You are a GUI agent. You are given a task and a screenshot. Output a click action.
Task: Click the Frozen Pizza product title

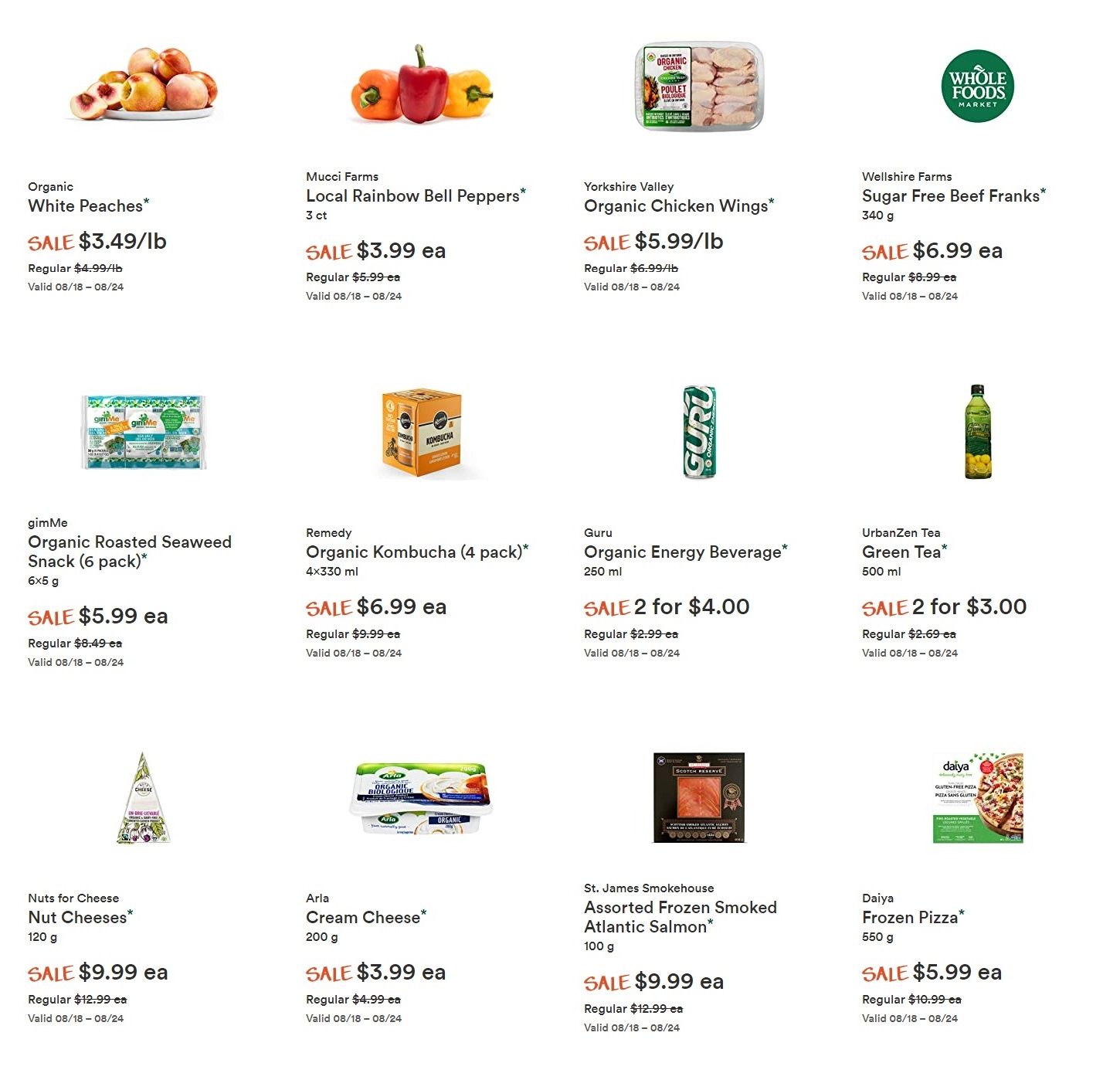tap(910, 918)
